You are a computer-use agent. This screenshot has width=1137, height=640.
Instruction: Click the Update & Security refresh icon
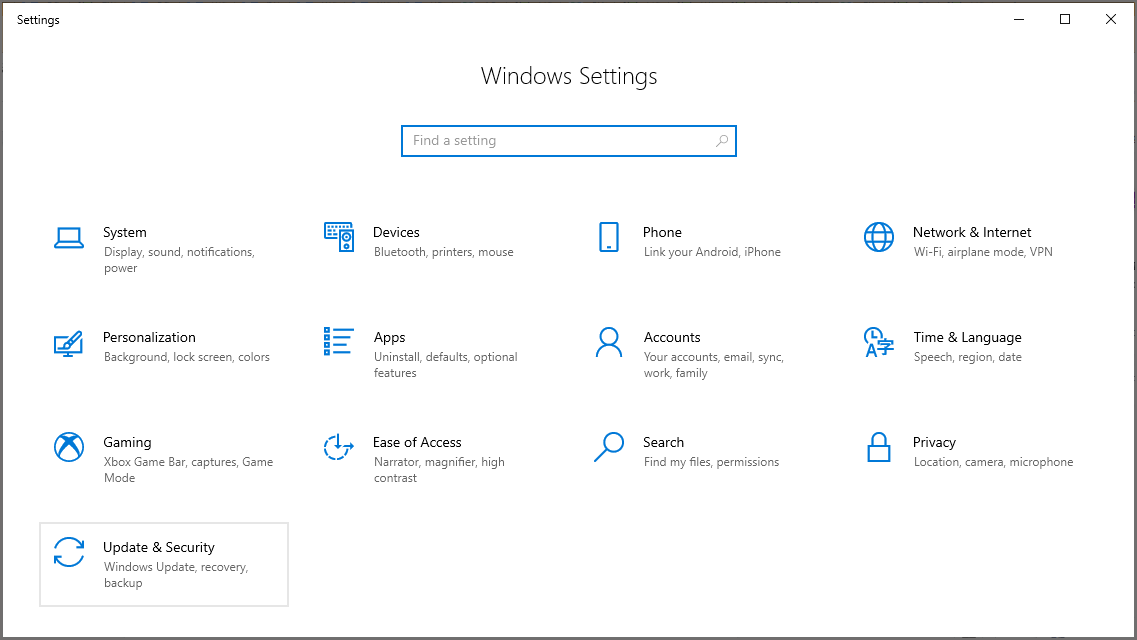[68, 552]
